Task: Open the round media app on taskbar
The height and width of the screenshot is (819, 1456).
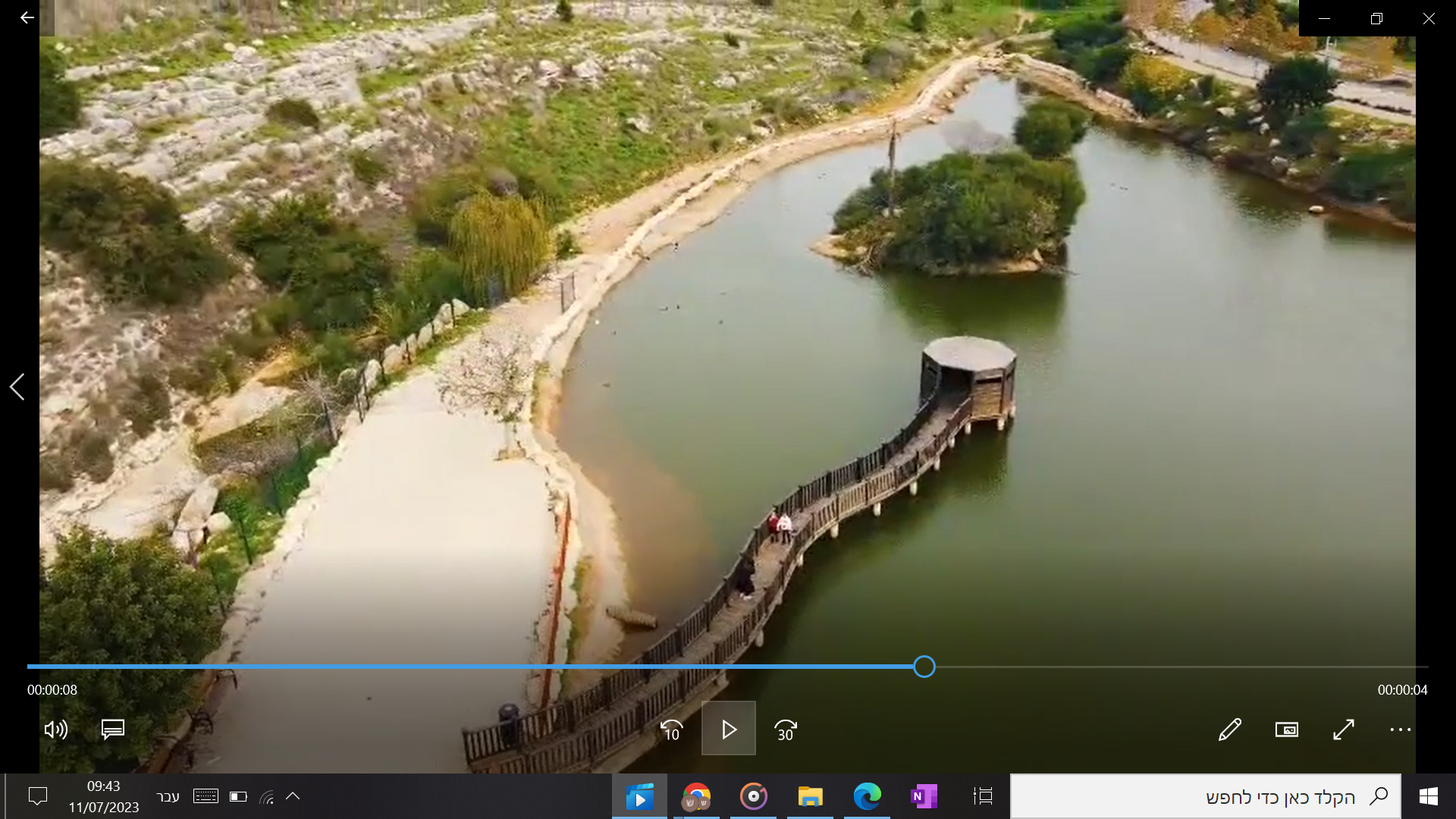Action: click(x=753, y=796)
